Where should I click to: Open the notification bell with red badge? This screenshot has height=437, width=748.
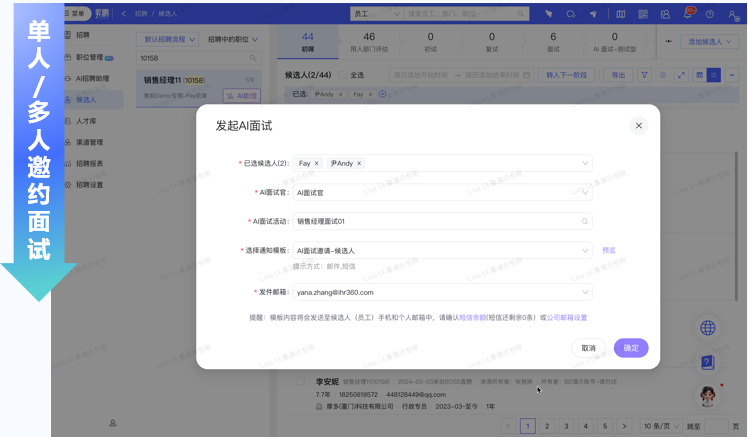pyautogui.click(x=688, y=14)
